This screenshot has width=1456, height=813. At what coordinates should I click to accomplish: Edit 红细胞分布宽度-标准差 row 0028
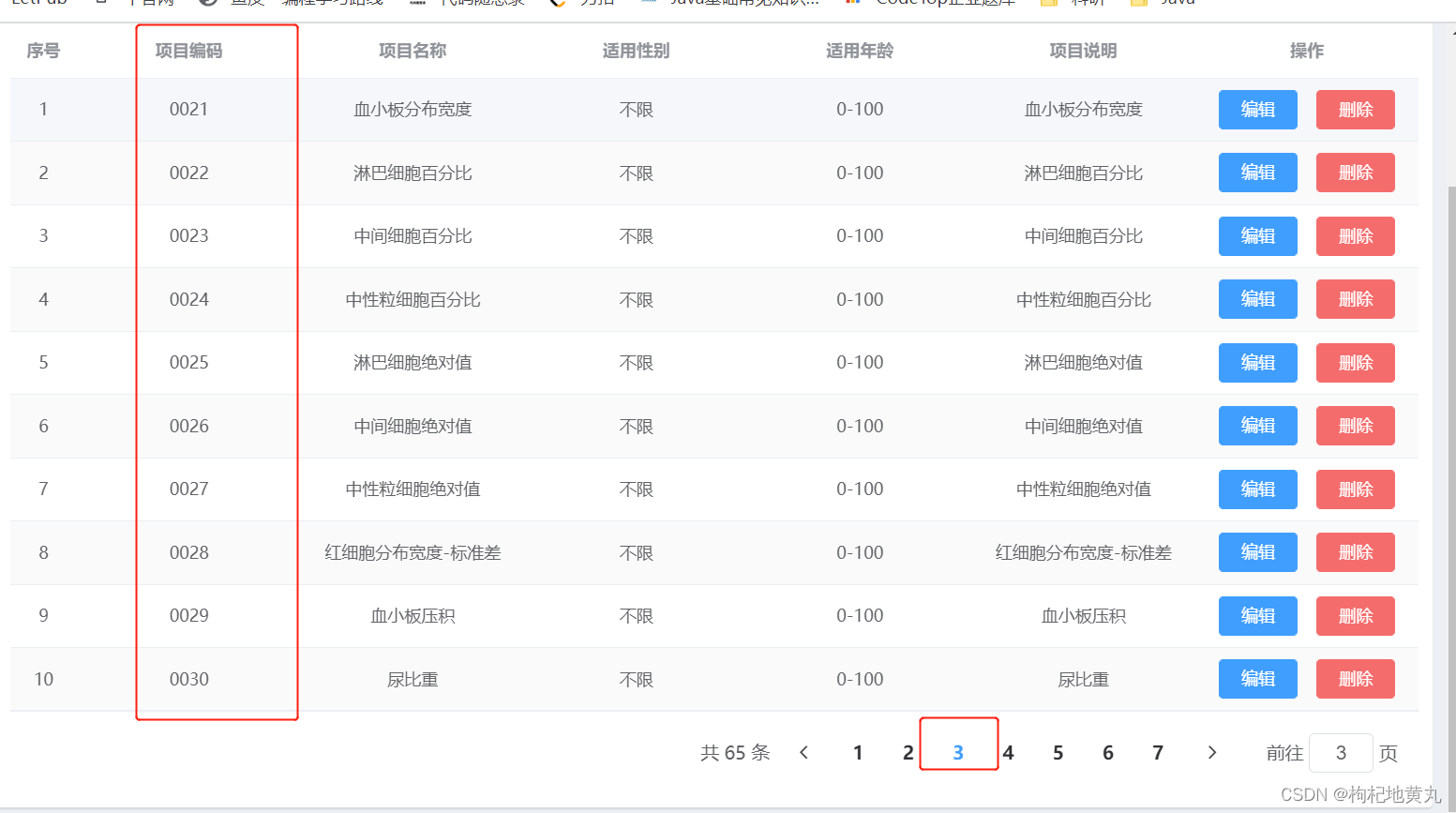(1257, 552)
